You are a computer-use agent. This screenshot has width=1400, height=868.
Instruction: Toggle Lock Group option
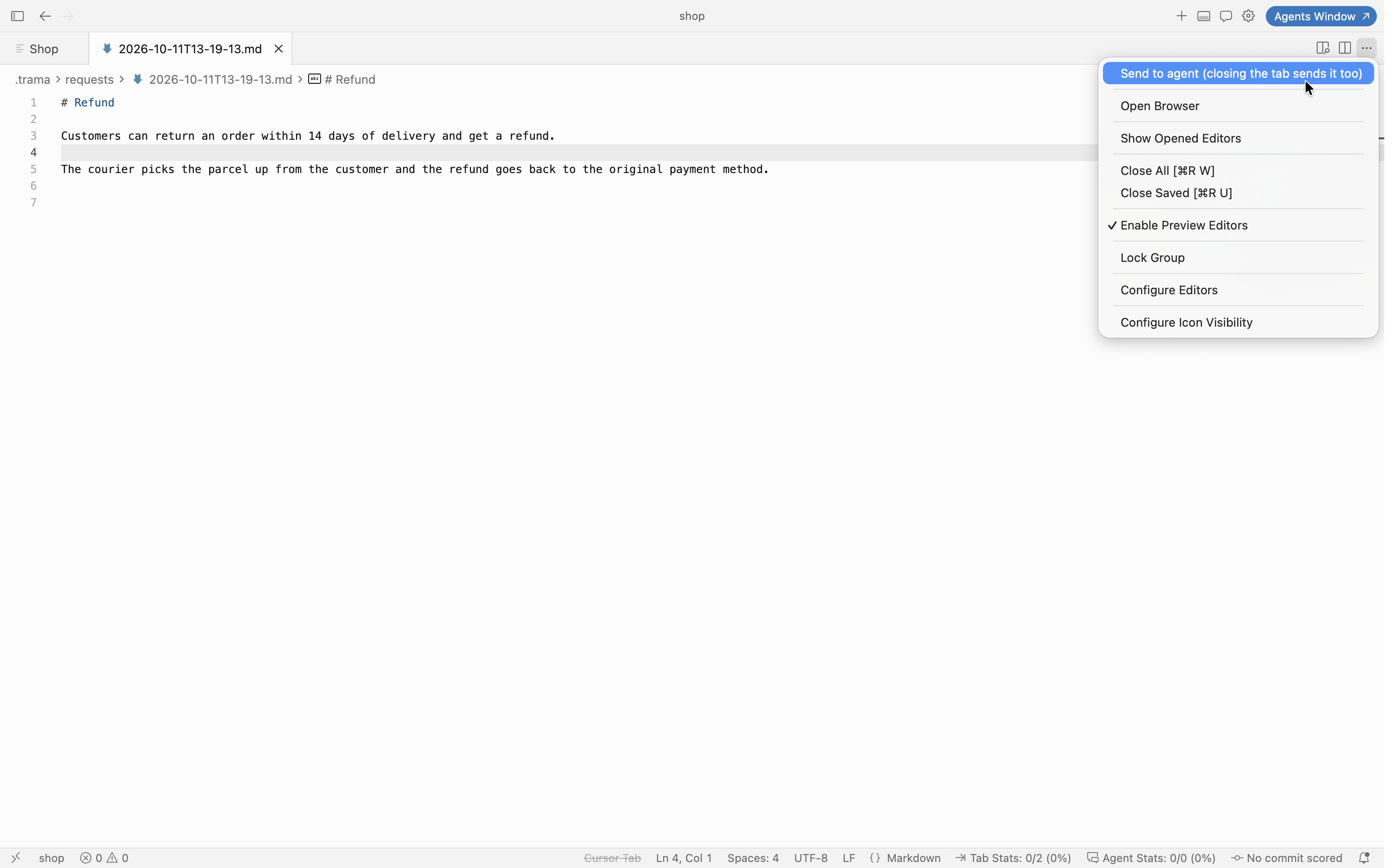1238,258
